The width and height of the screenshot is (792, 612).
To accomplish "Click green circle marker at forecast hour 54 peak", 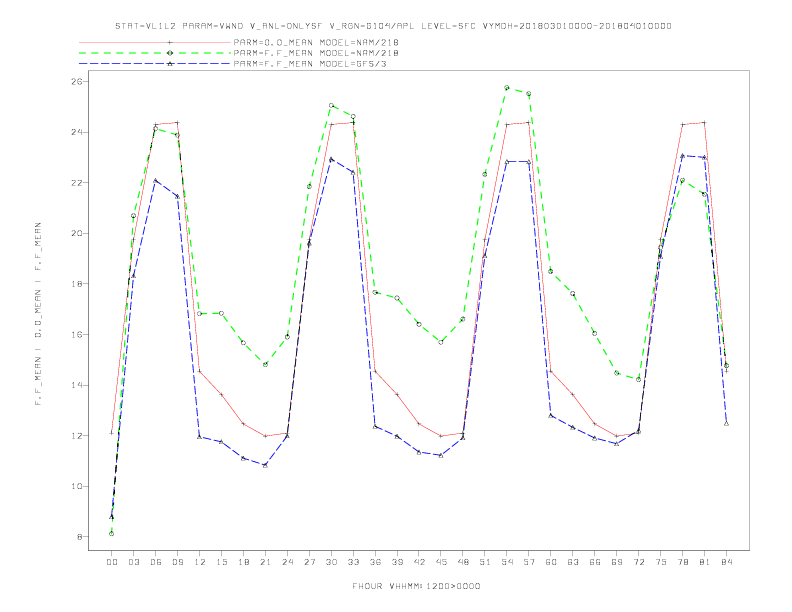I will (507, 88).
